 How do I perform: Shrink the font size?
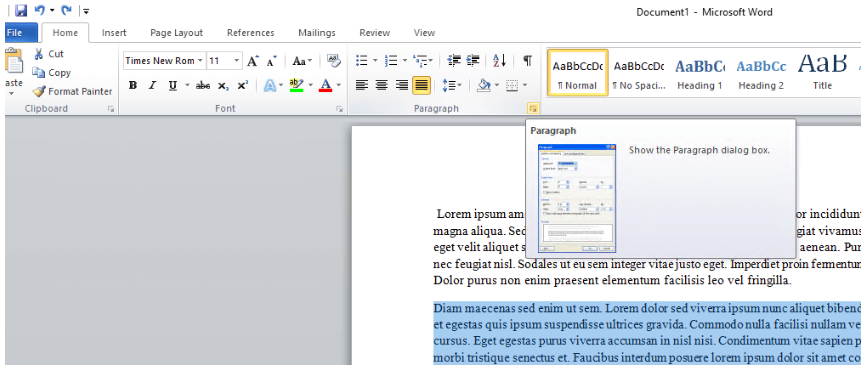tap(272, 61)
